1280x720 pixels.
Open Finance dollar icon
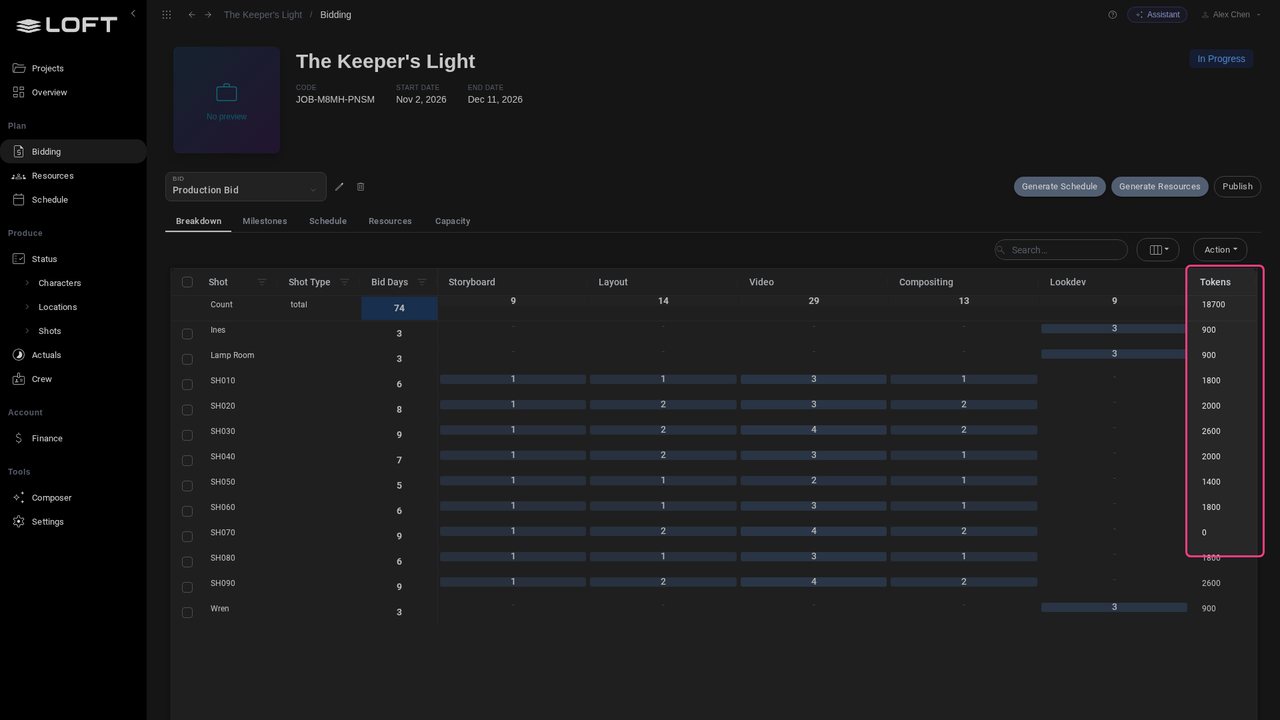pos(18,438)
